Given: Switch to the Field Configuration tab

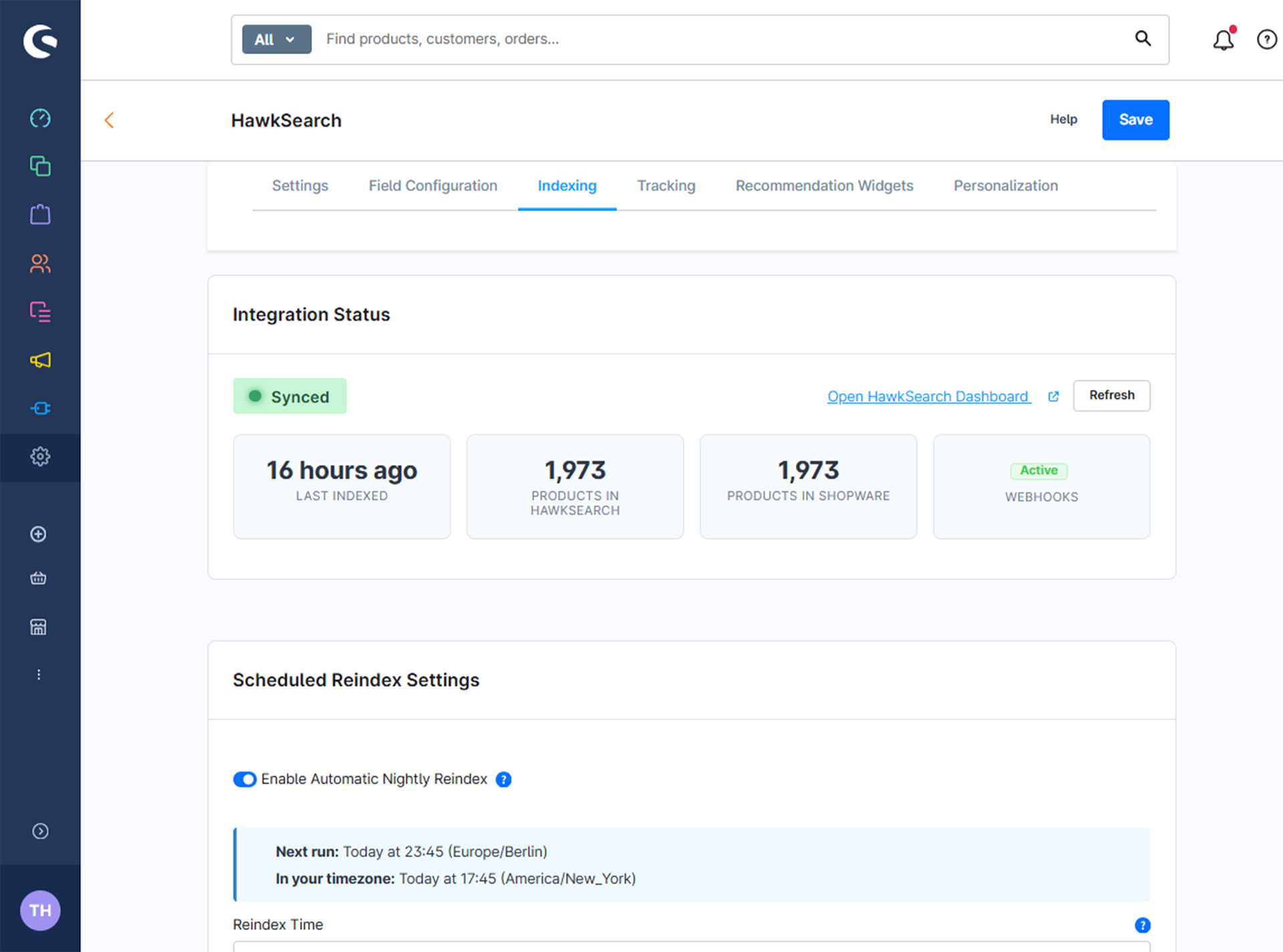Looking at the screenshot, I should (x=433, y=186).
